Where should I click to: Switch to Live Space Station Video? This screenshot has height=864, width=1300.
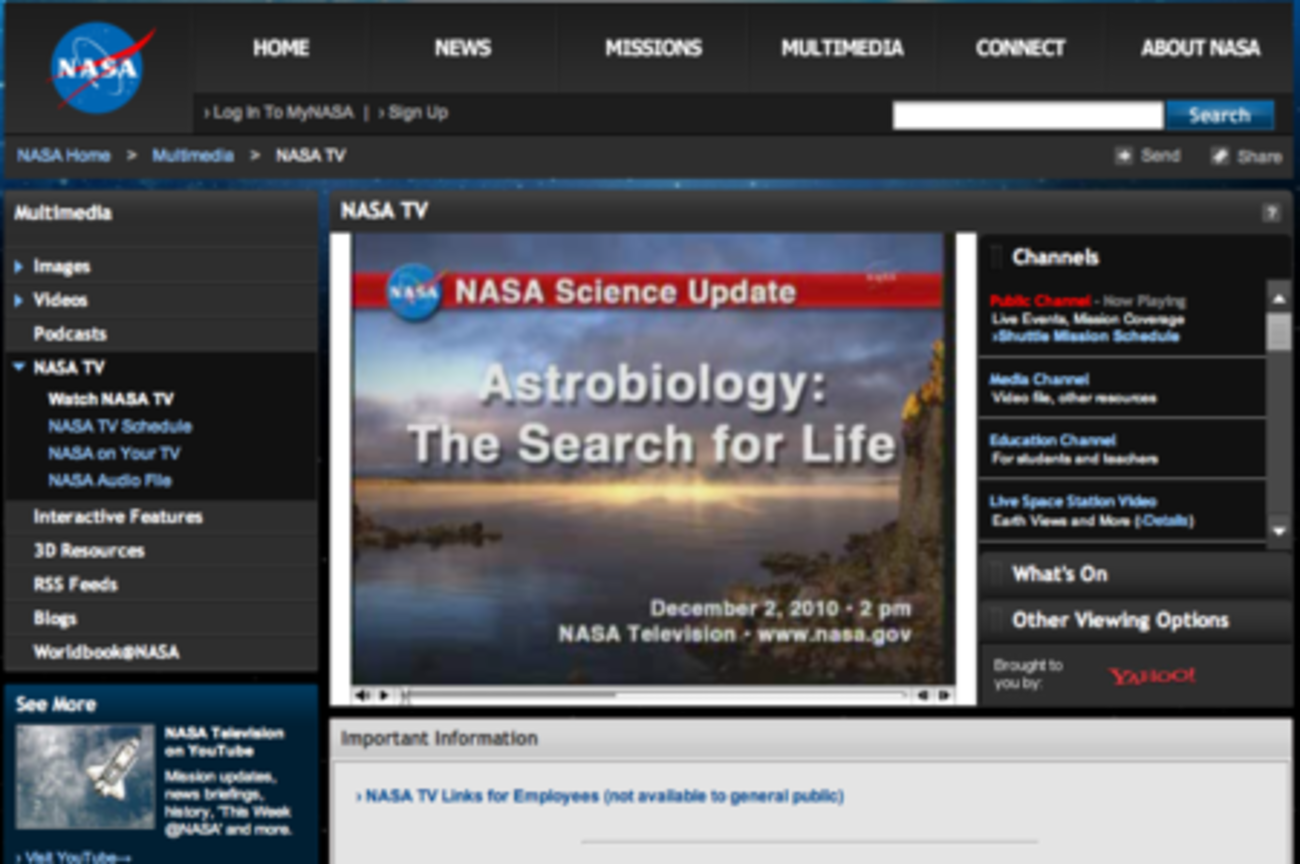coord(1073,501)
